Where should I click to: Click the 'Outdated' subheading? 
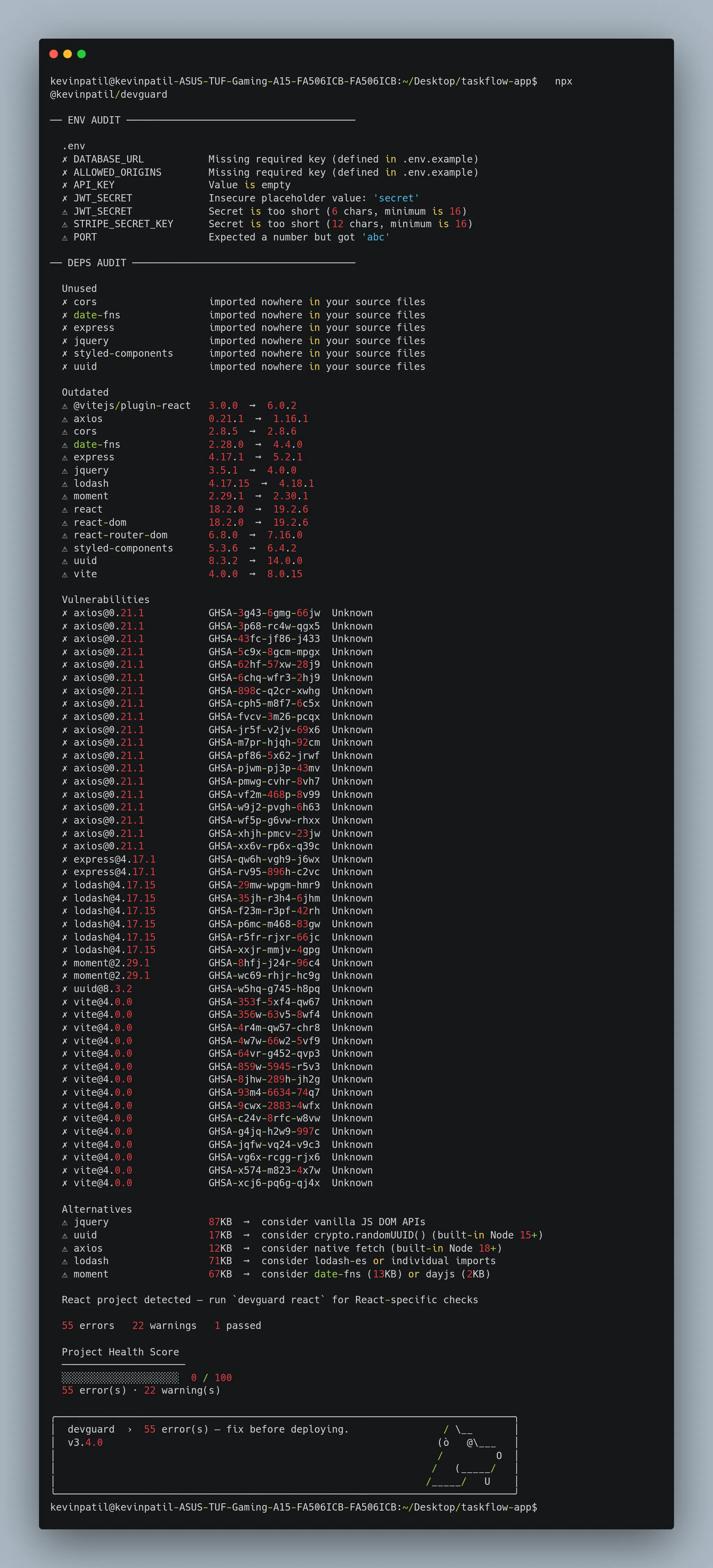click(x=85, y=393)
